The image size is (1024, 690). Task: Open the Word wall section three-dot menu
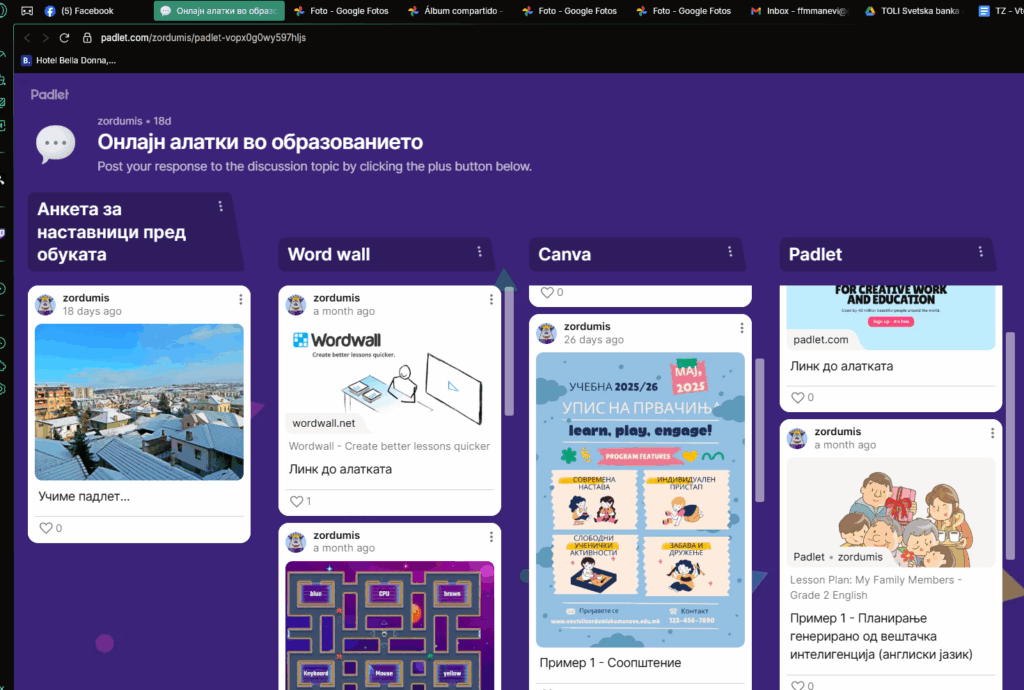coord(479,251)
